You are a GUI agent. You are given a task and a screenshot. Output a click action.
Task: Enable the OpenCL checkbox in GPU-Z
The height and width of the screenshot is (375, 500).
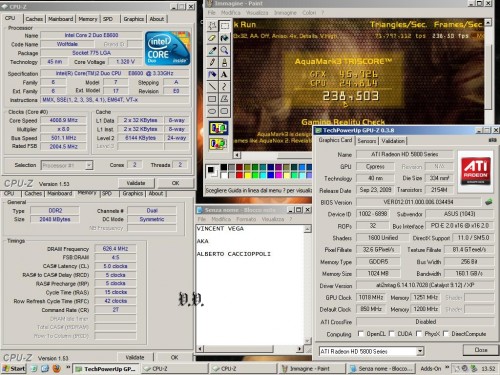(x=361, y=333)
